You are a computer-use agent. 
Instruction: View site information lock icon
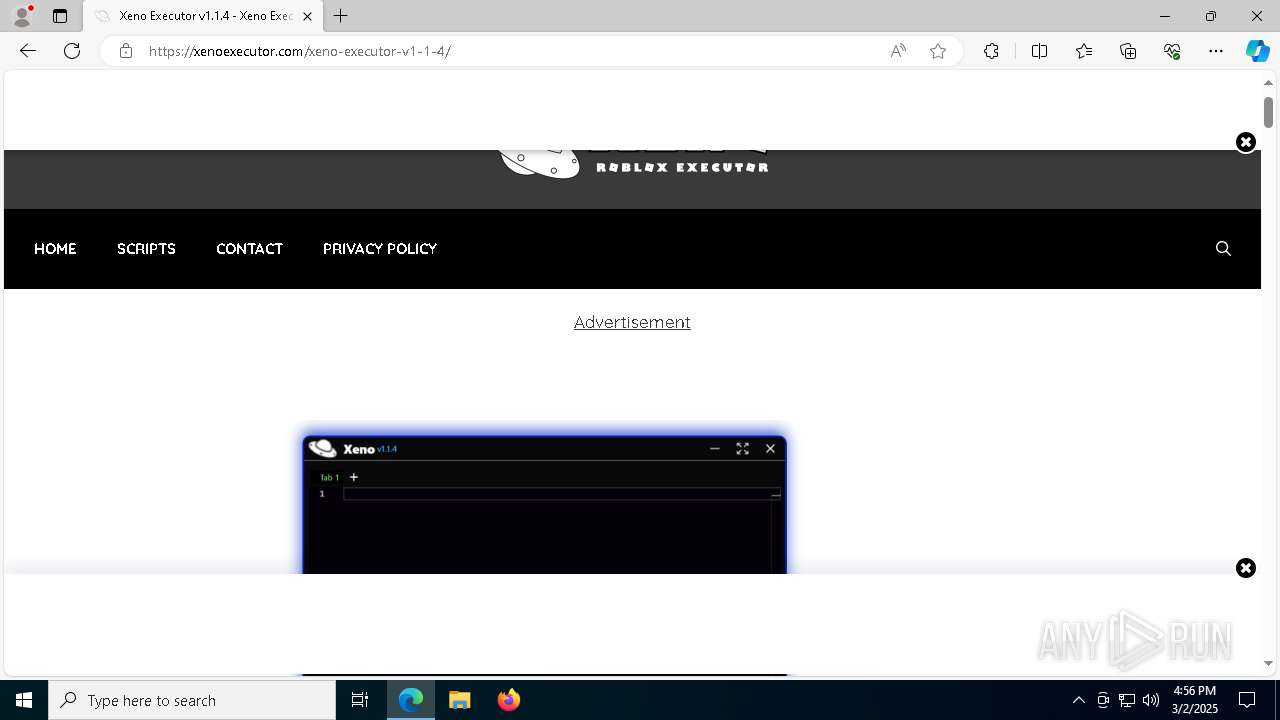coord(126,51)
